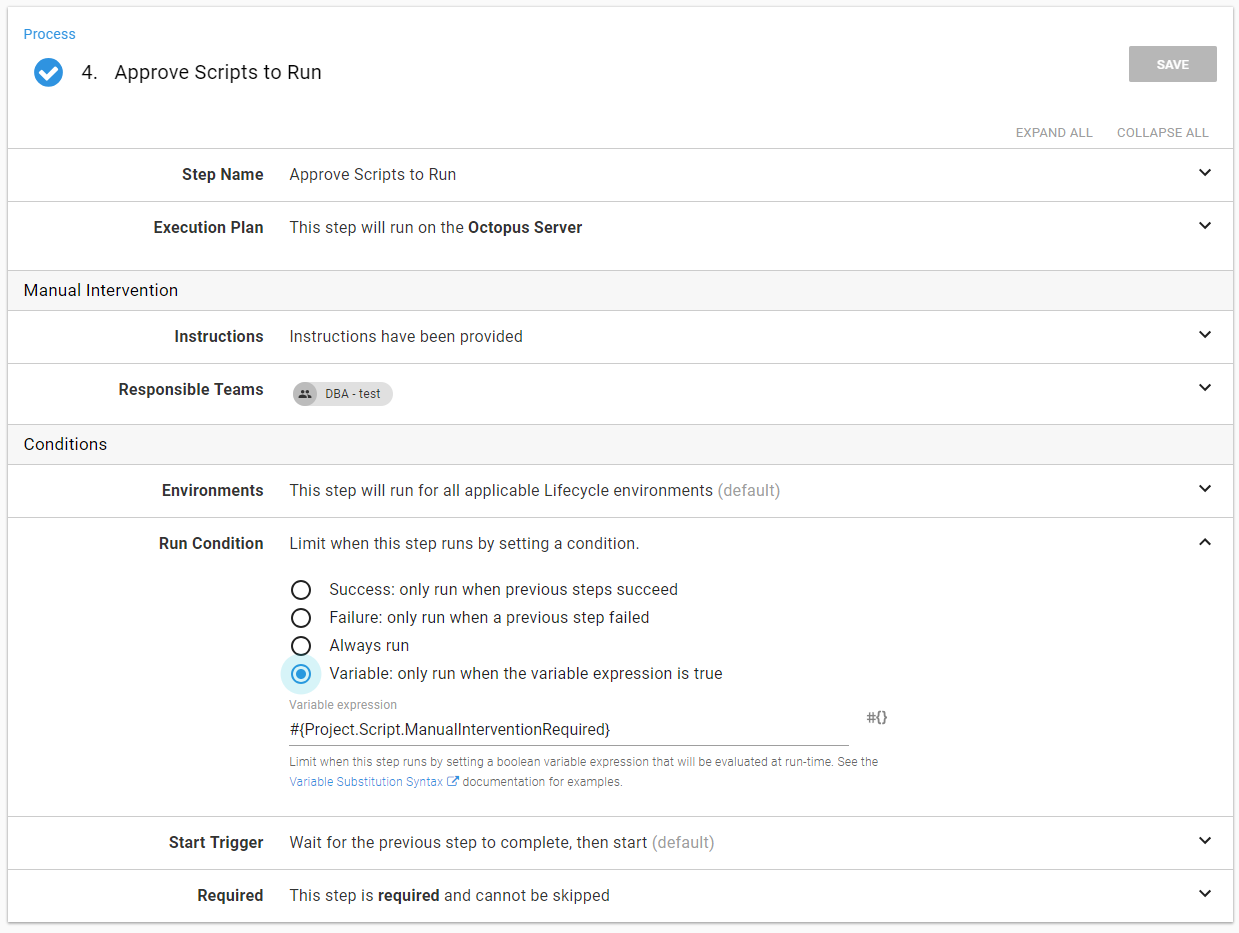The width and height of the screenshot is (1239, 933).
Task: Expand the Start Trigger section
Action: pyautogui.click(x=1205, y=841)
